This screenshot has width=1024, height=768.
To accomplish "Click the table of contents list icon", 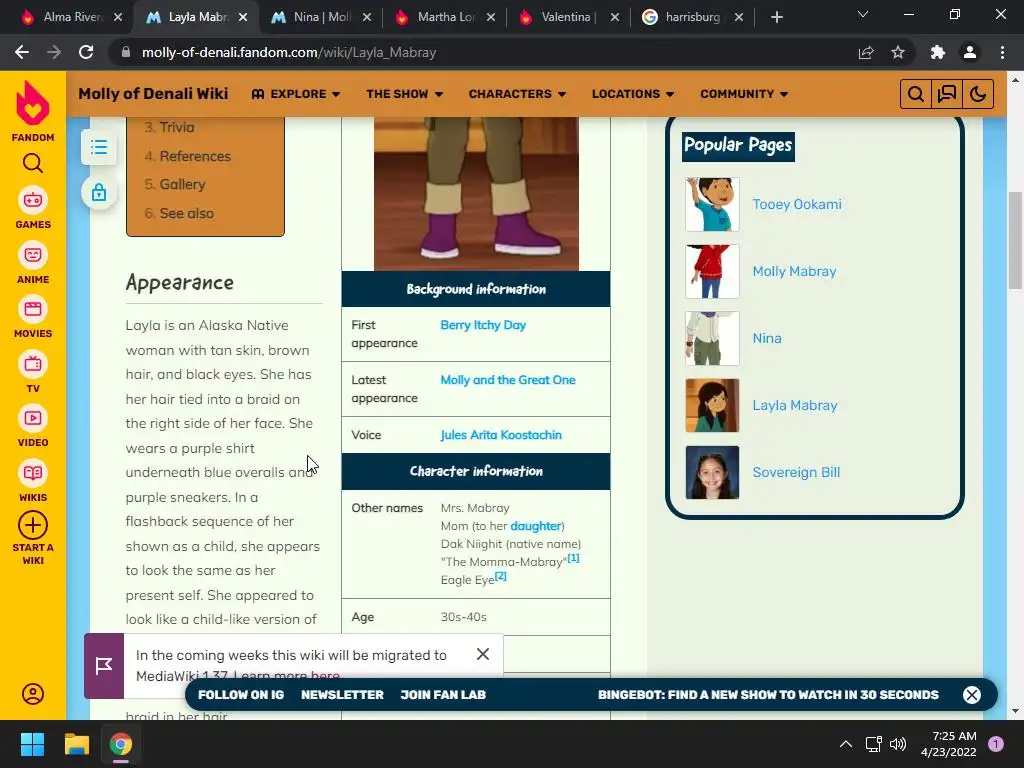I will coord(99,147).
